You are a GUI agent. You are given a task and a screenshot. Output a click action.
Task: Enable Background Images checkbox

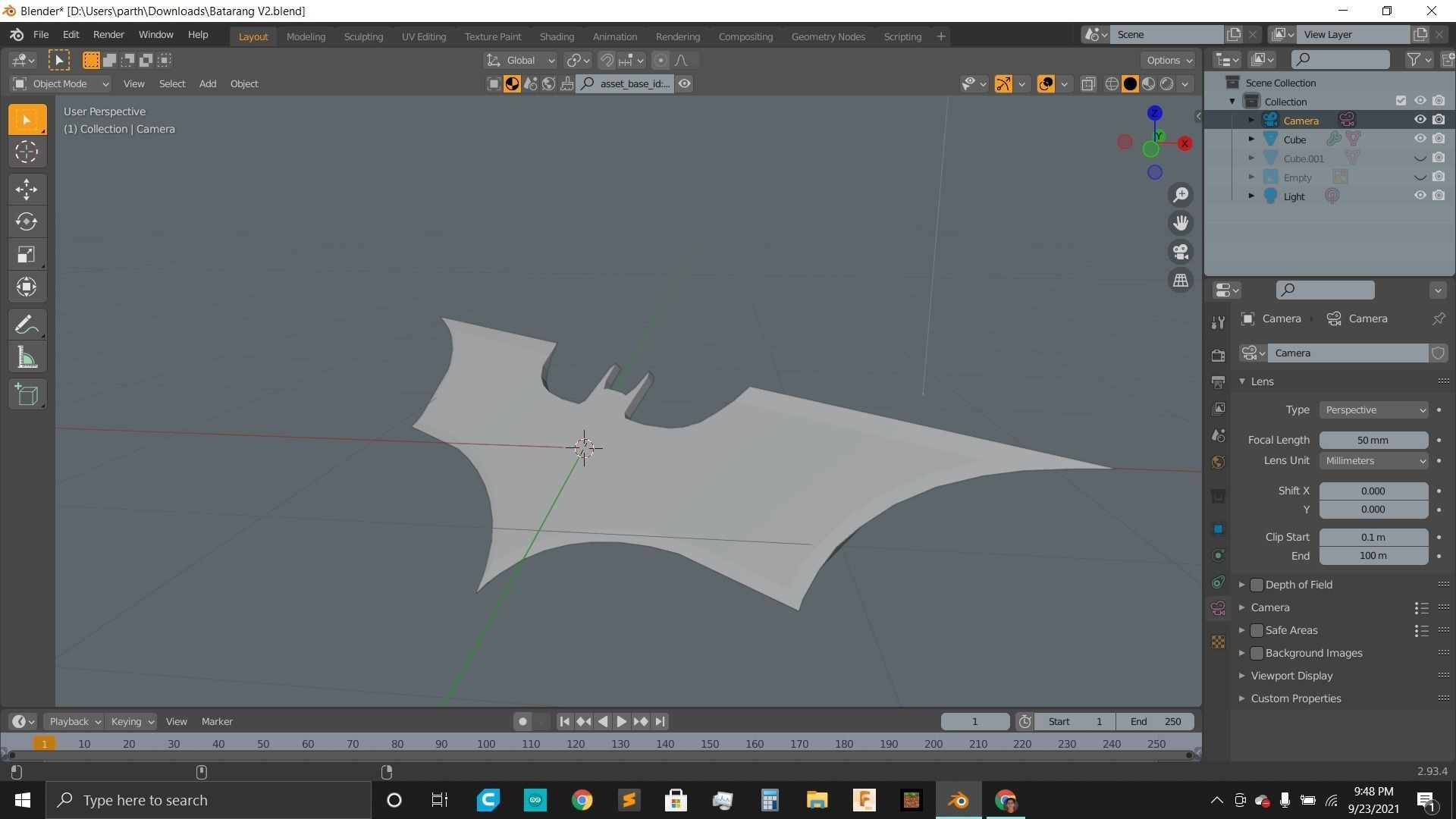coord(1257,653)
